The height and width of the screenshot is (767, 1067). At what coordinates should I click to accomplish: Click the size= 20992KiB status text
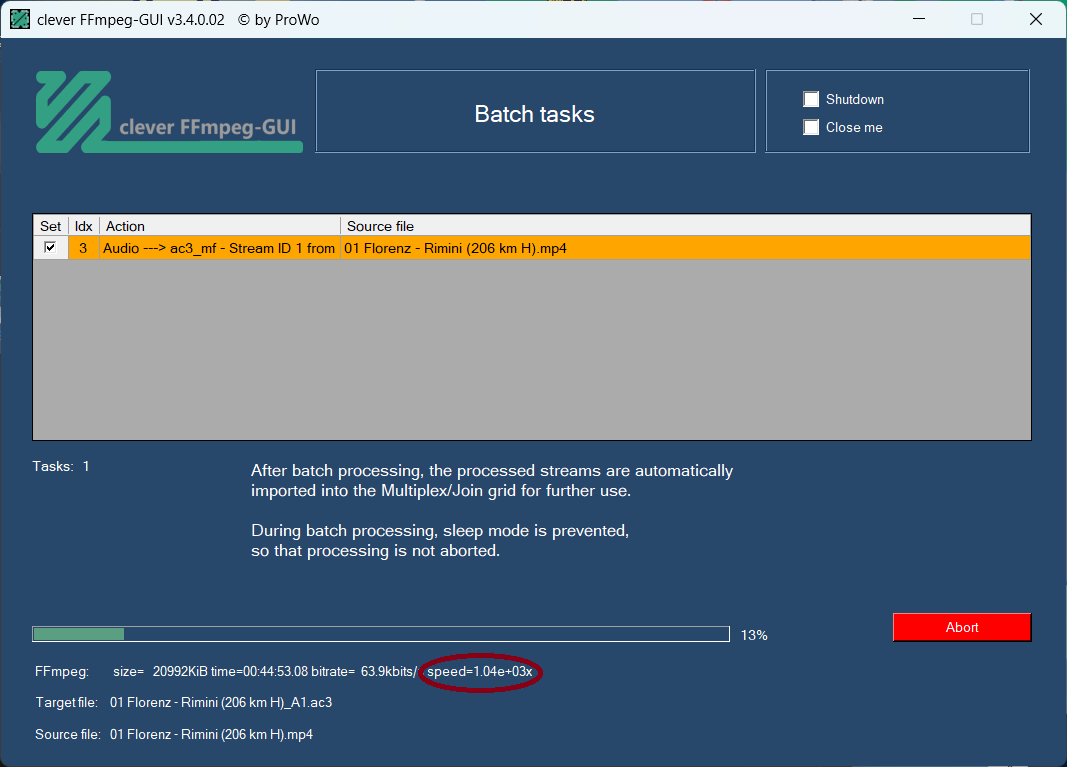click(x=161, y=672)
